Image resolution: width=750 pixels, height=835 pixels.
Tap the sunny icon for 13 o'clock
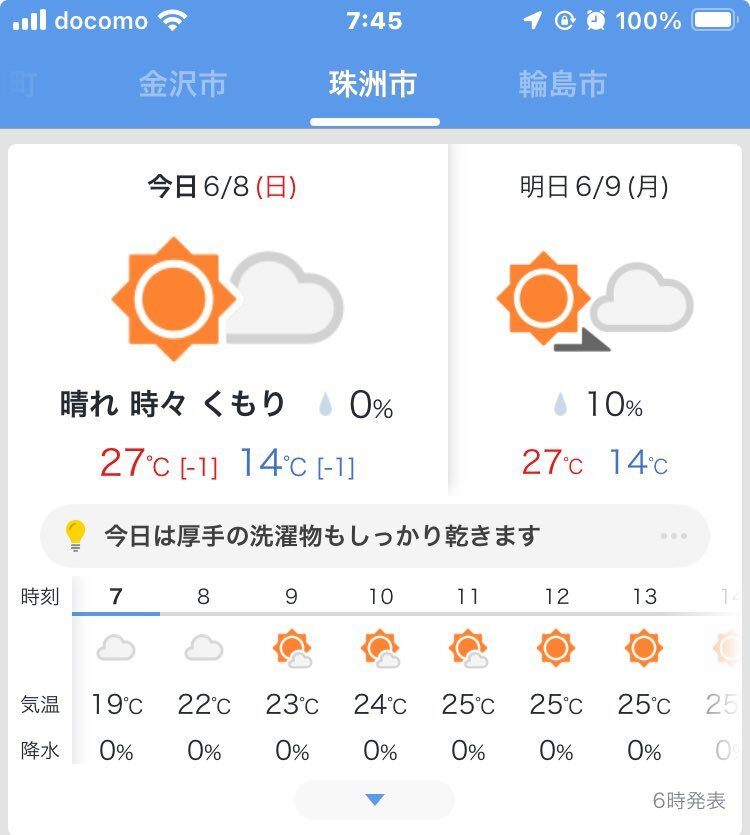click(x=643, y=648)
